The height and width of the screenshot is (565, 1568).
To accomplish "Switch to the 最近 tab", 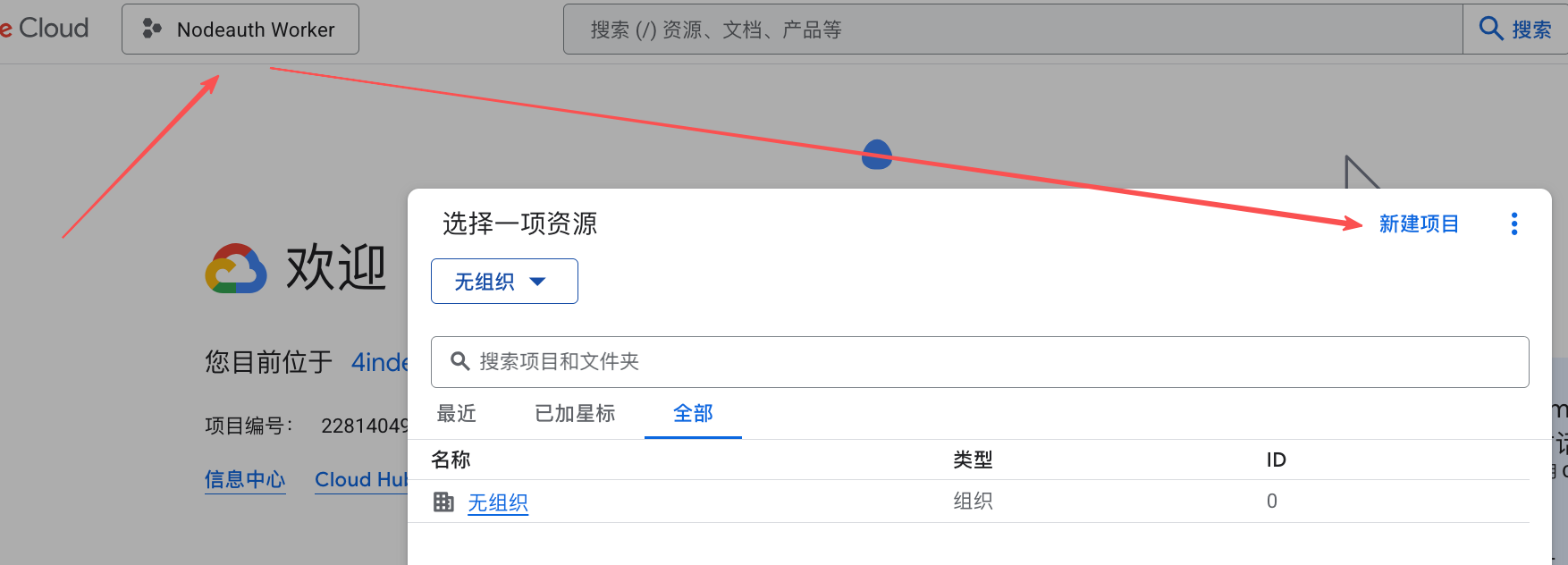I will click(x=456, y=414).
